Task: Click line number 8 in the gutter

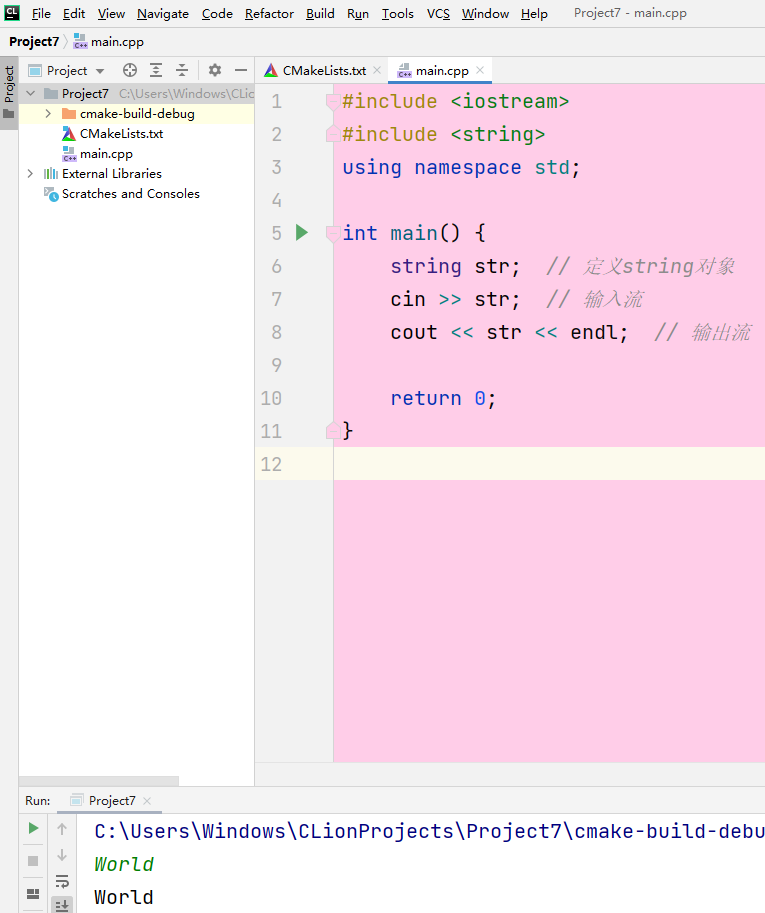Action: [x=277, y=332]
